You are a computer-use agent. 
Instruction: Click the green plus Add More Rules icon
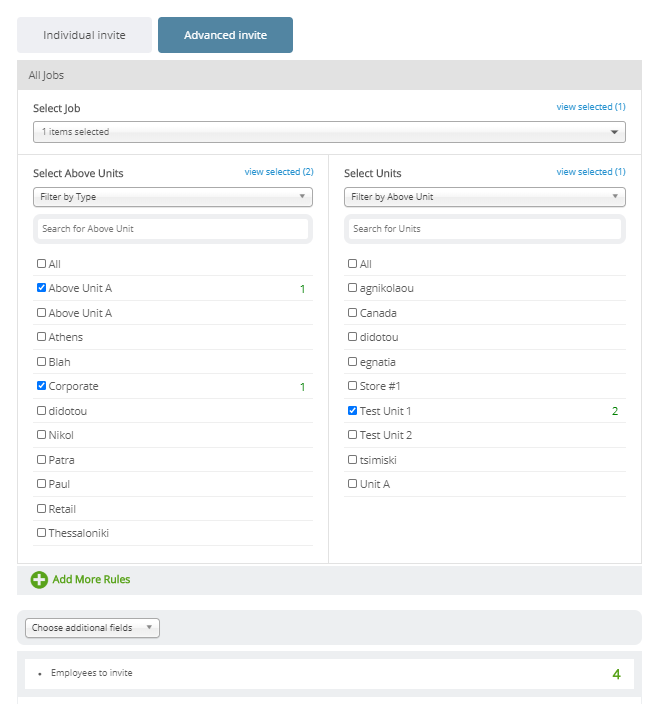[39, 580]
